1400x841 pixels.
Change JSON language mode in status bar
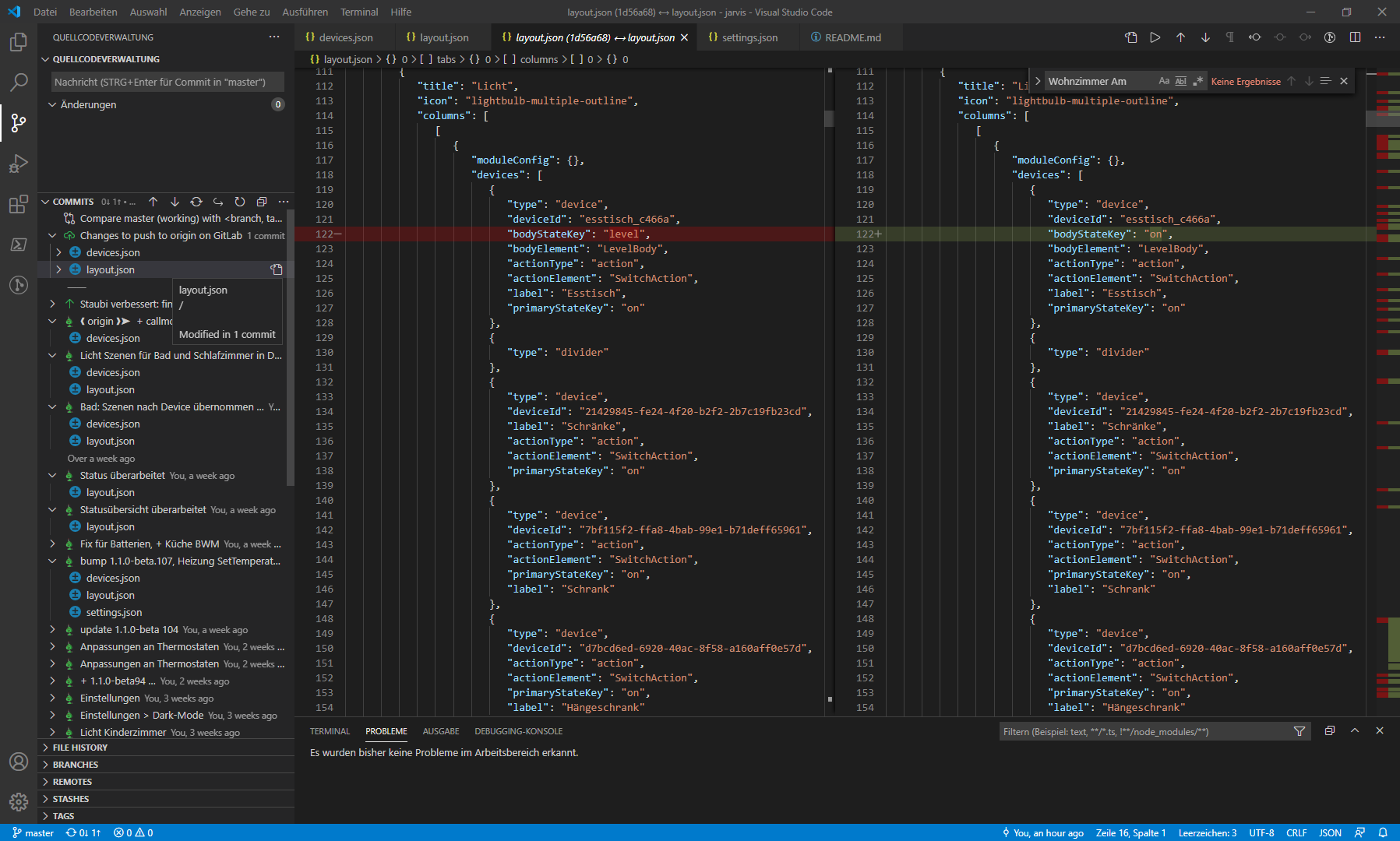pos(1330,832)
